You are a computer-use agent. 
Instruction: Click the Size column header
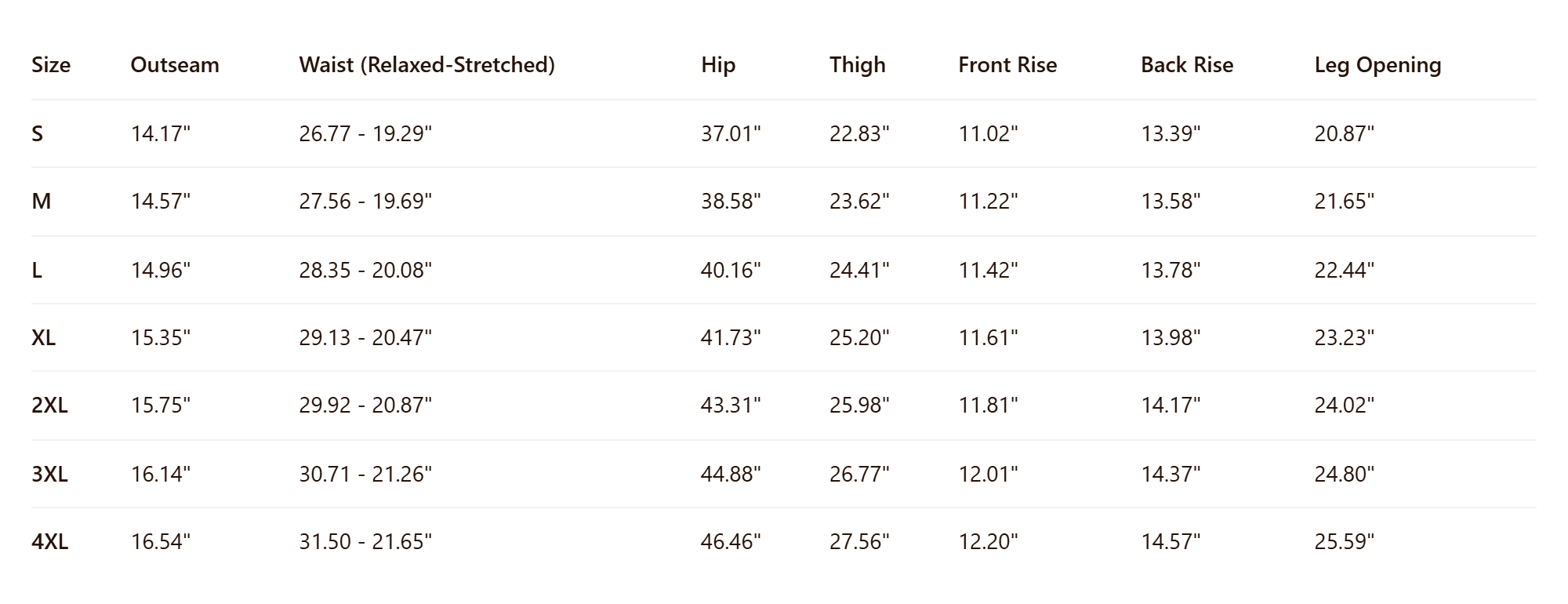tap(51, 64)
